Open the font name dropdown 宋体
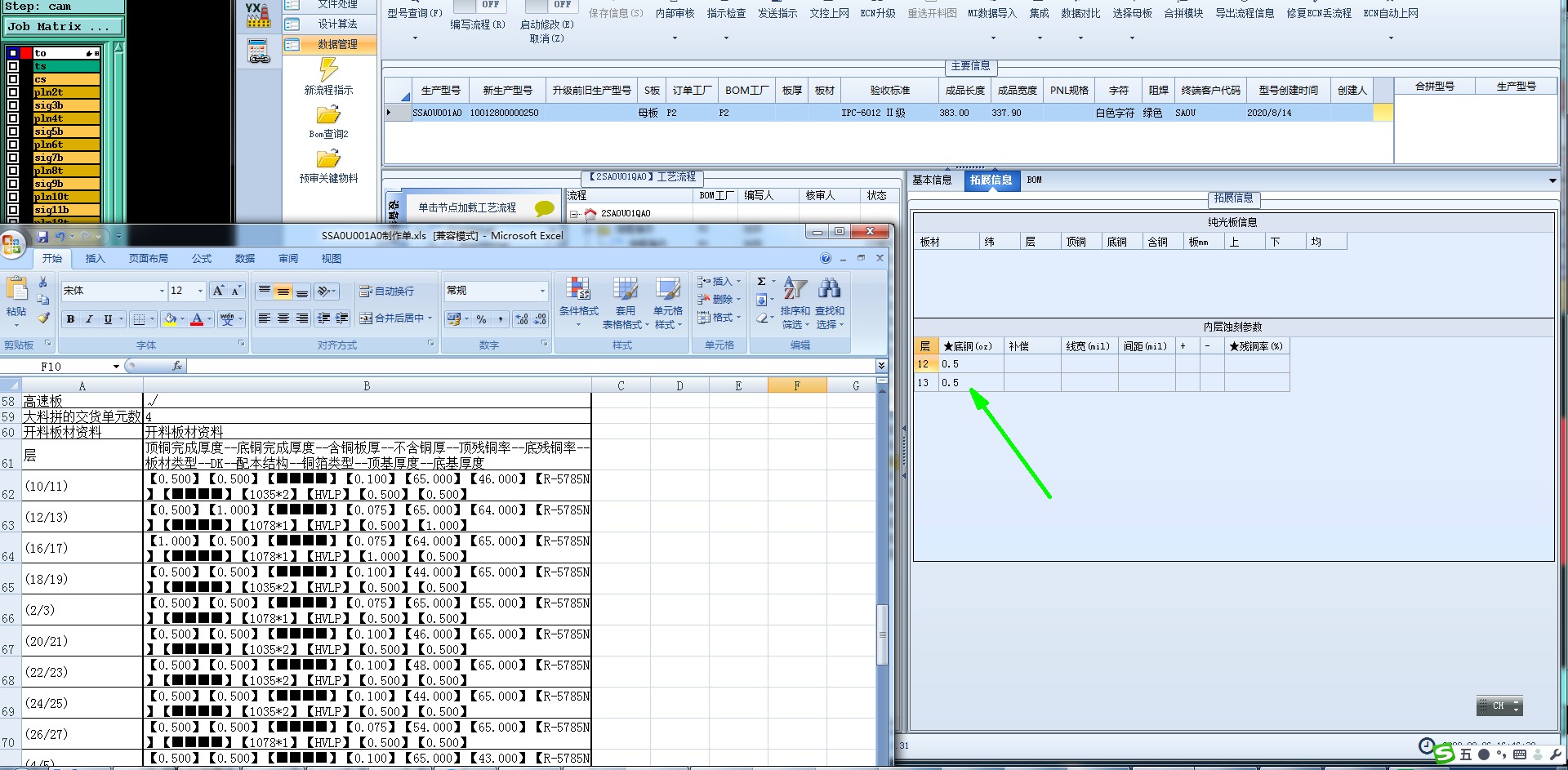 pyautogui.click(x=162, y=291)
